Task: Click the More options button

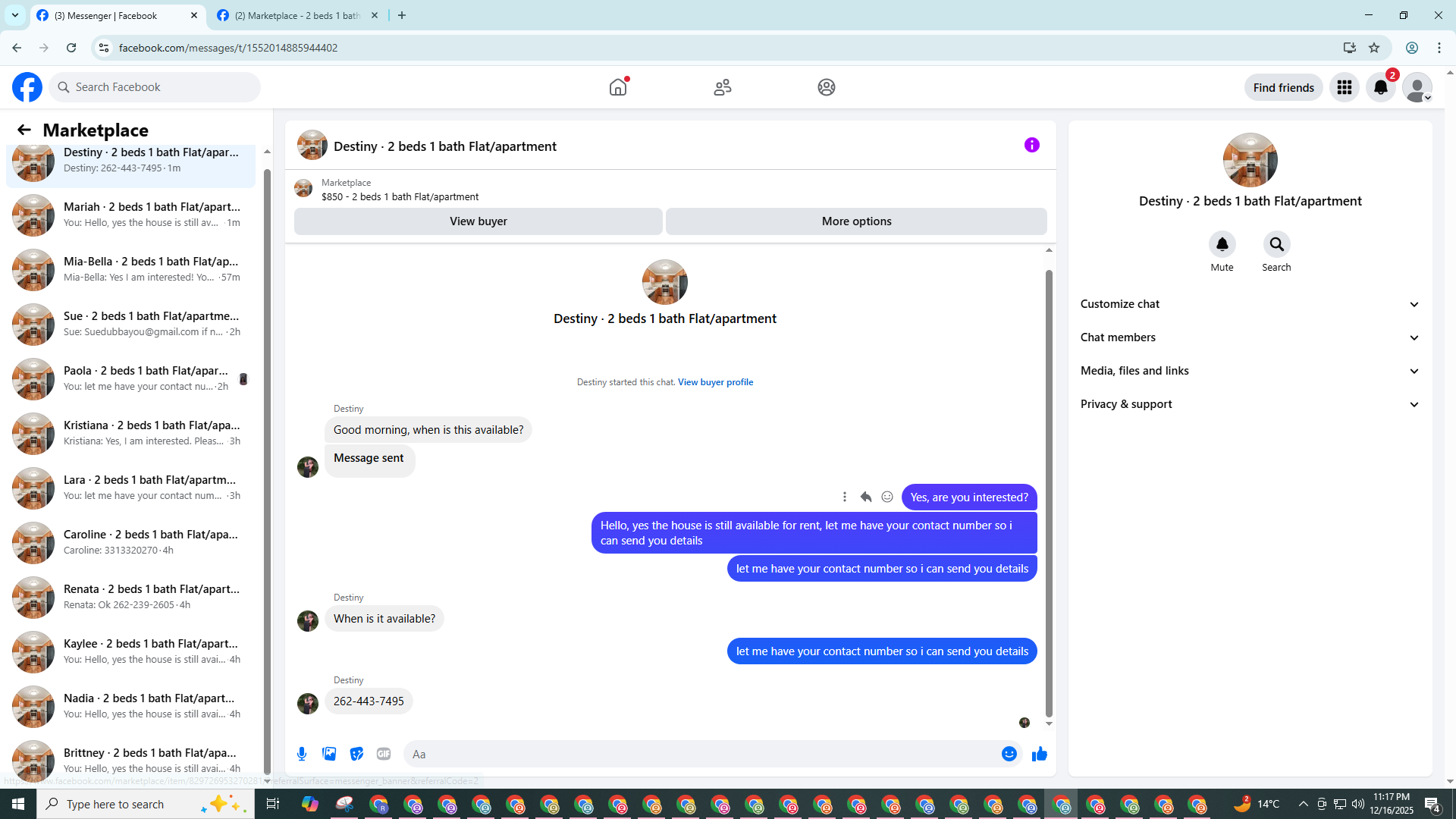Action: click(856, 221)
